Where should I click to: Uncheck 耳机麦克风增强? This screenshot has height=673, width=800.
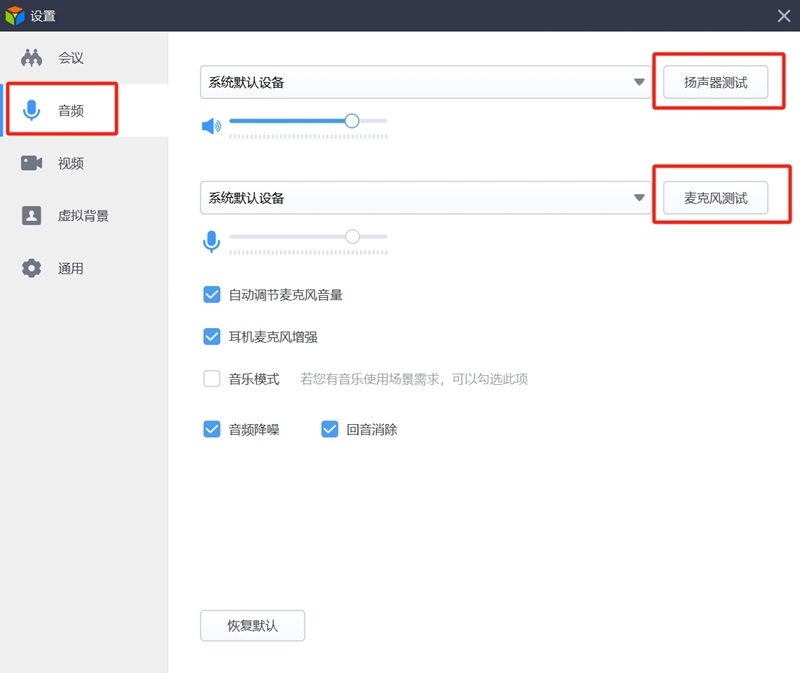(x=211, y=336)
